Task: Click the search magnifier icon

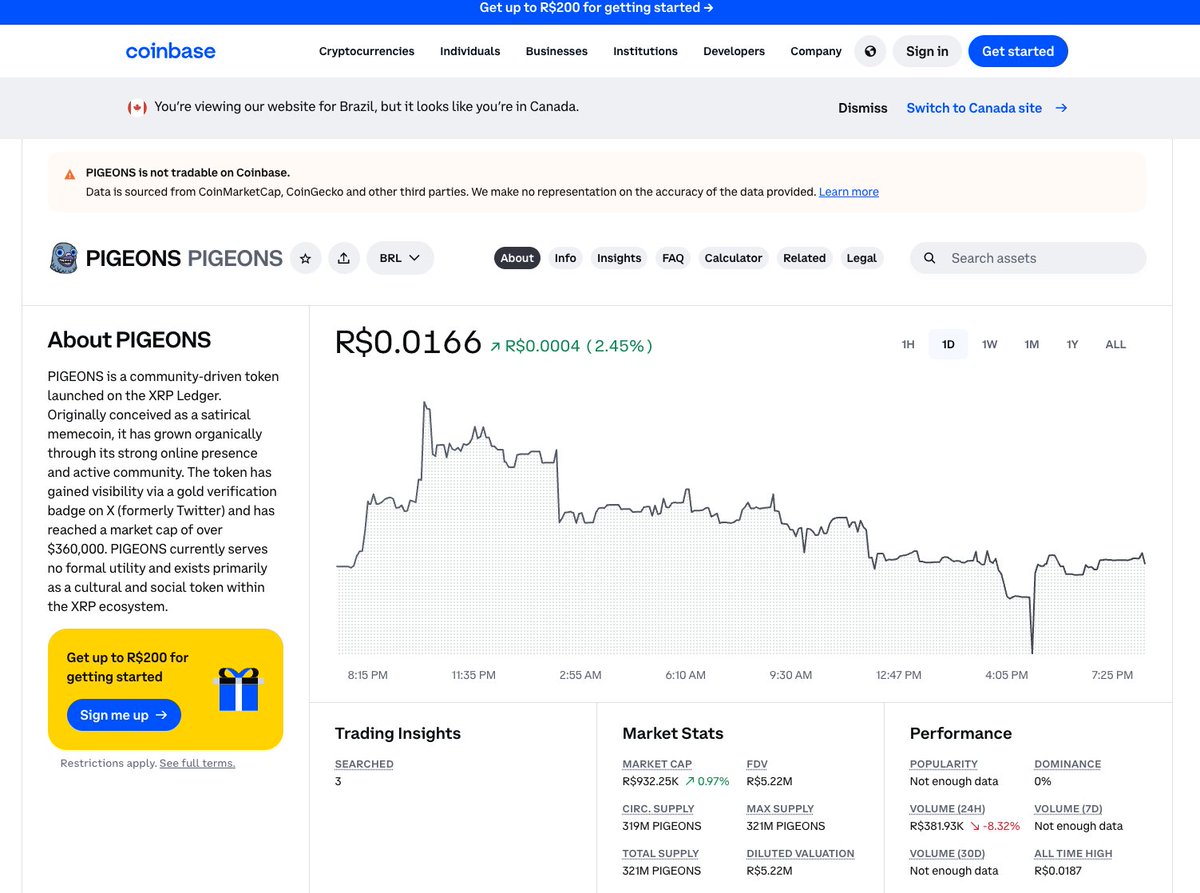Action: click(x=929, y=258)
